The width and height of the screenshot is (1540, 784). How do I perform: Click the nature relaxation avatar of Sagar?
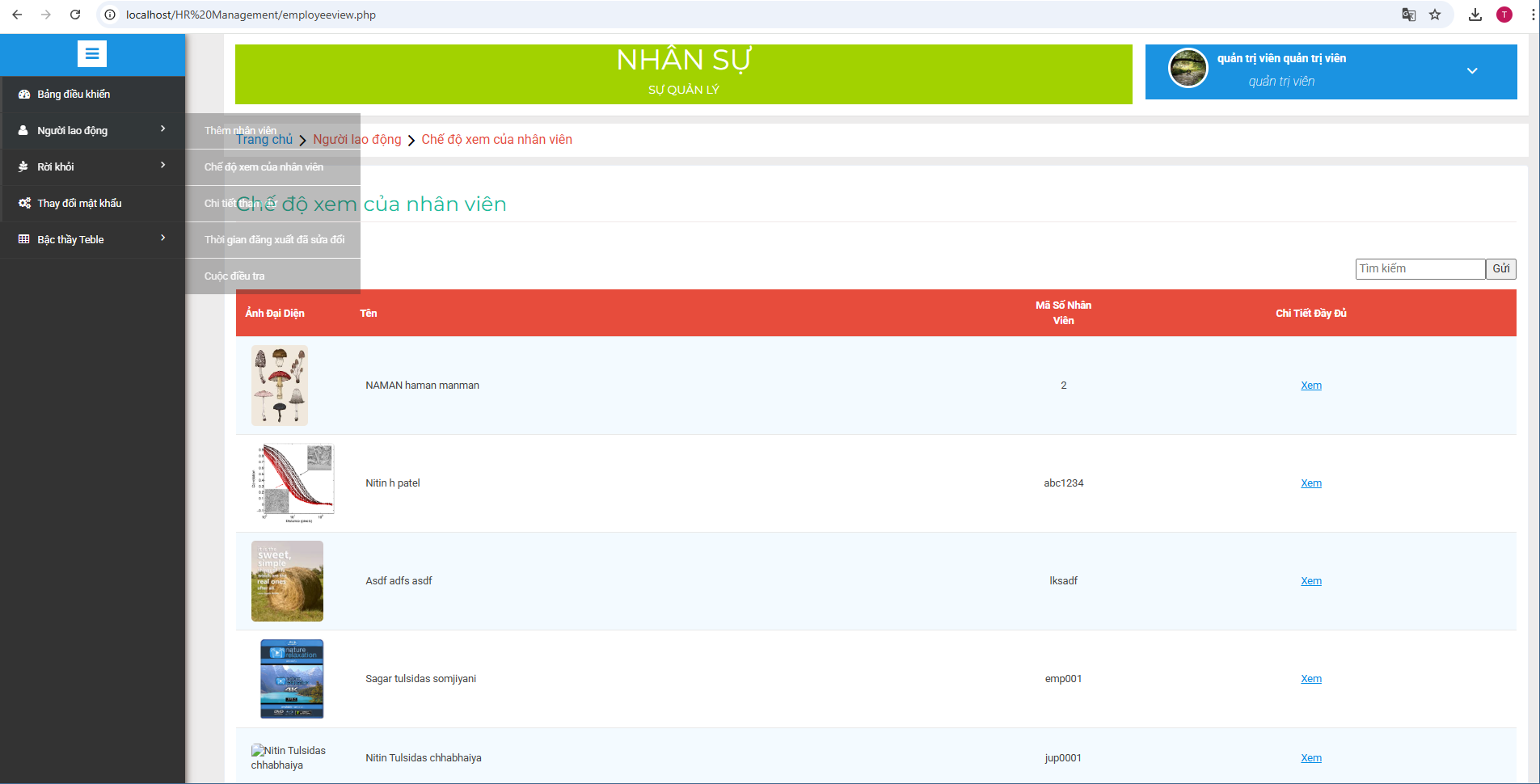pos(292,679)
